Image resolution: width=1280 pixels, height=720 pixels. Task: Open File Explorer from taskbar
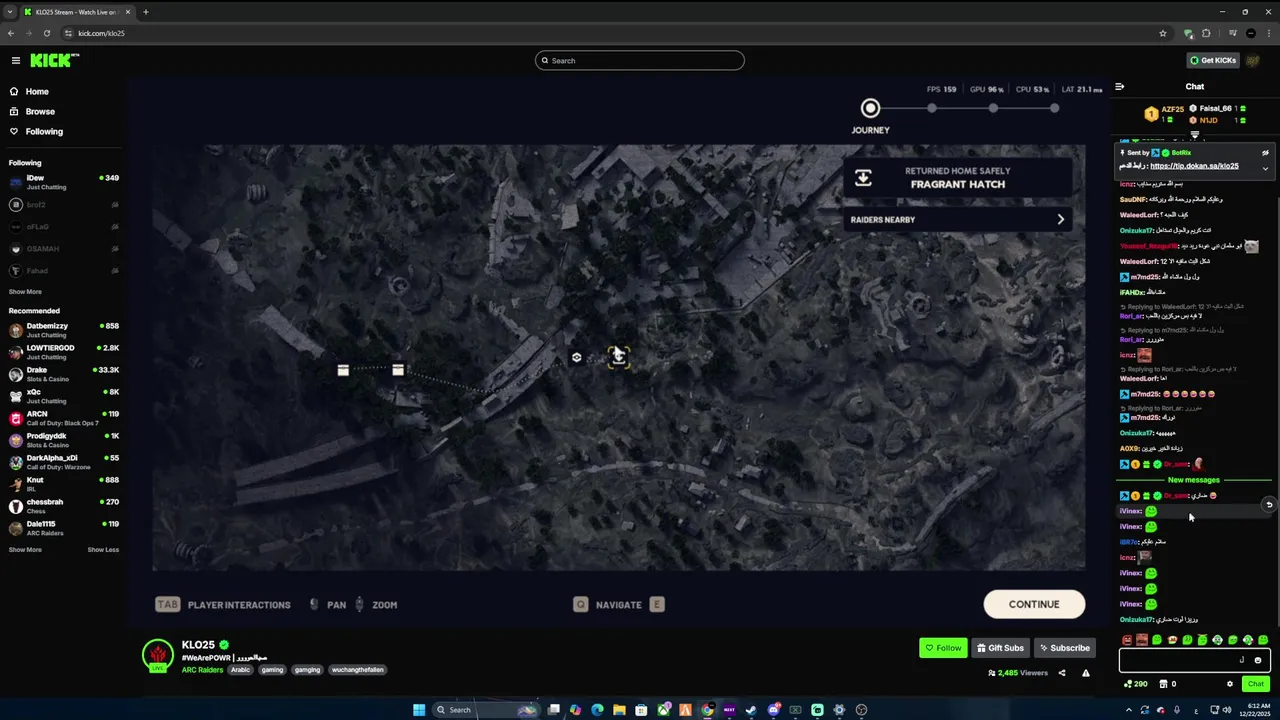coord(619,710)
